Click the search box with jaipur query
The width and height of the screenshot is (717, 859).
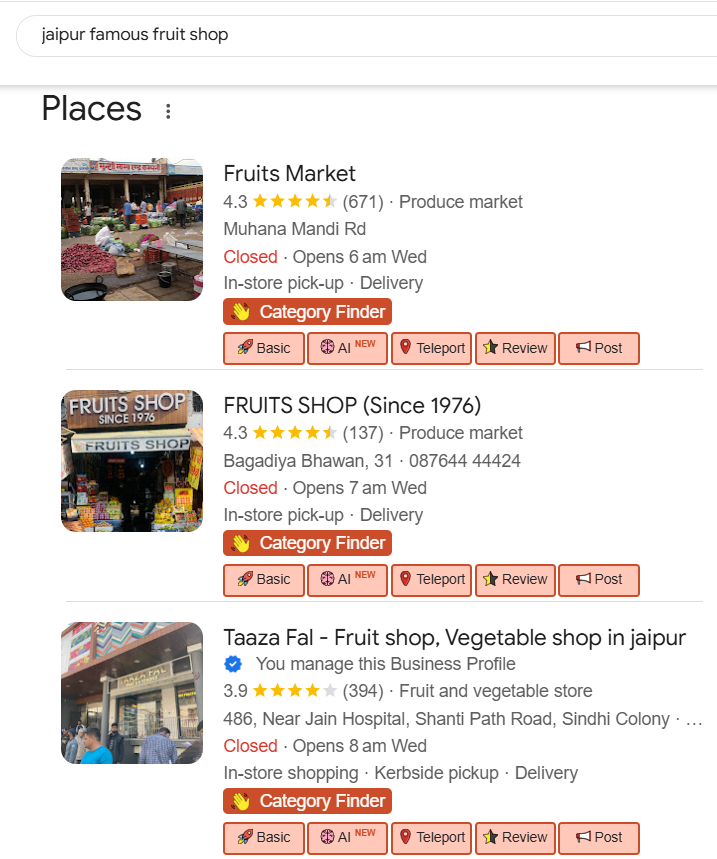pyautogui.click(x=360, y=35)
